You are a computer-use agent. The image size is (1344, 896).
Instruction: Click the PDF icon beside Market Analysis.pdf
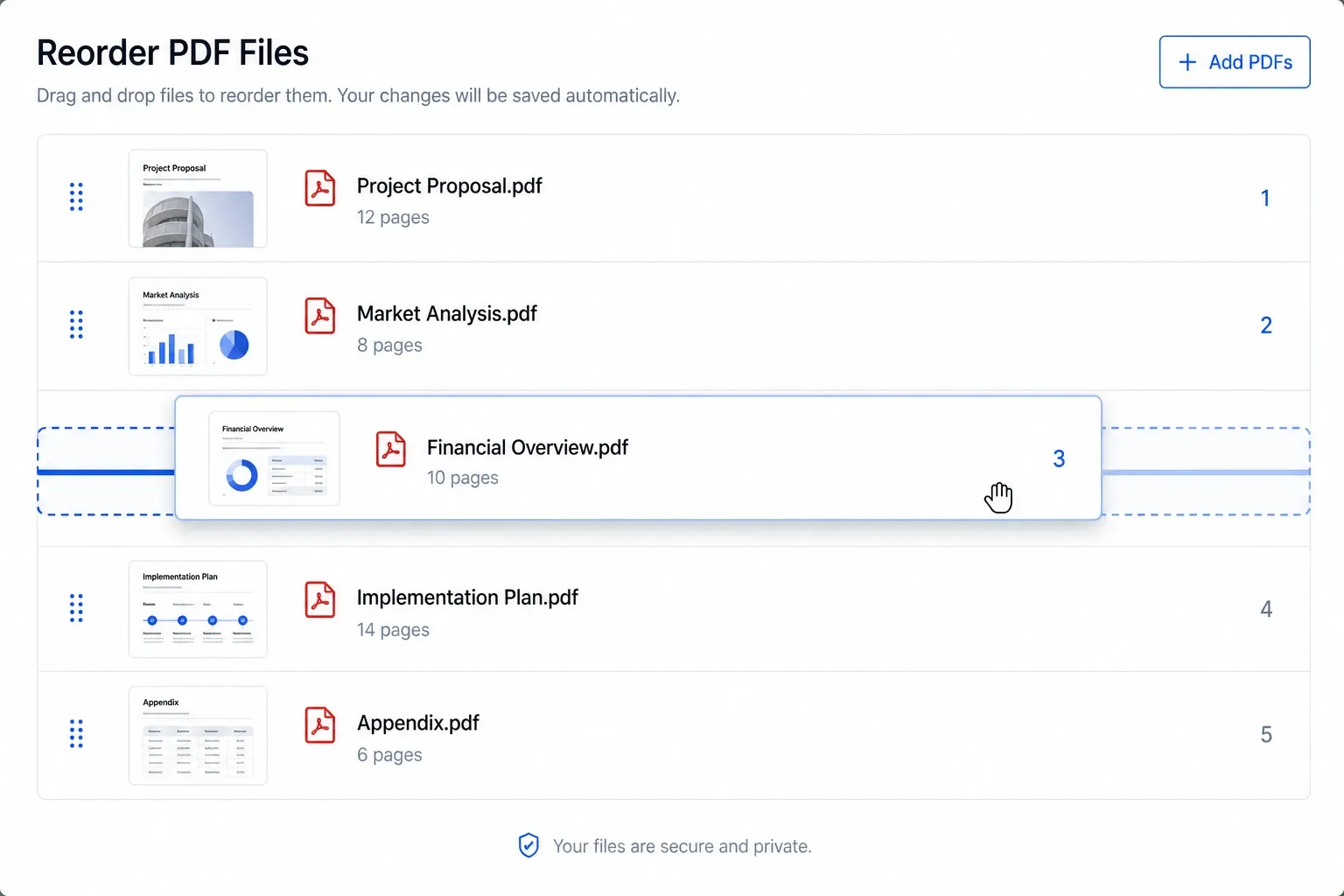point(320,316)
